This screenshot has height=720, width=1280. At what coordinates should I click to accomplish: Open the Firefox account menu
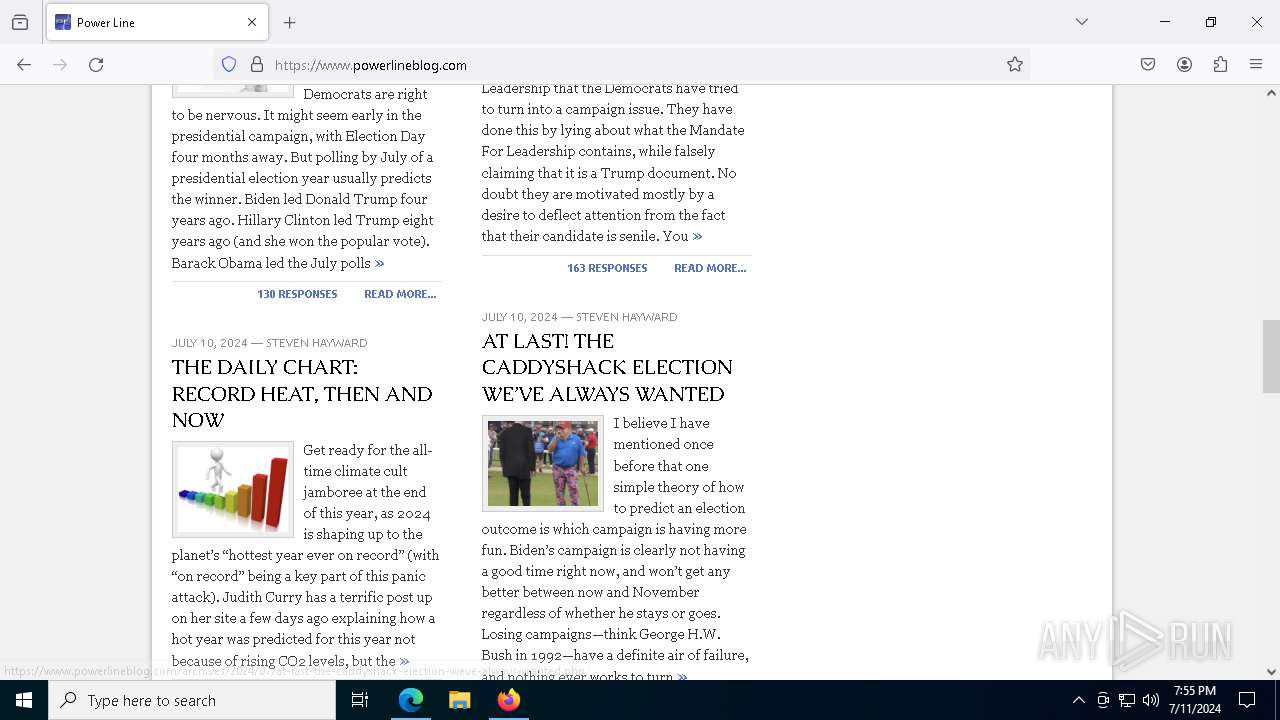tap(1184, 65)
